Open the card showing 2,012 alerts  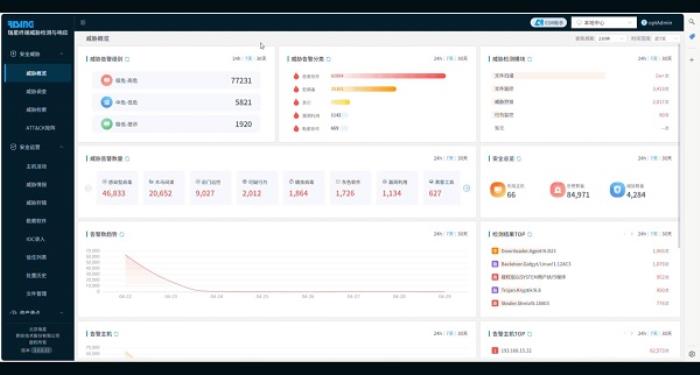(x=257, y=188)
